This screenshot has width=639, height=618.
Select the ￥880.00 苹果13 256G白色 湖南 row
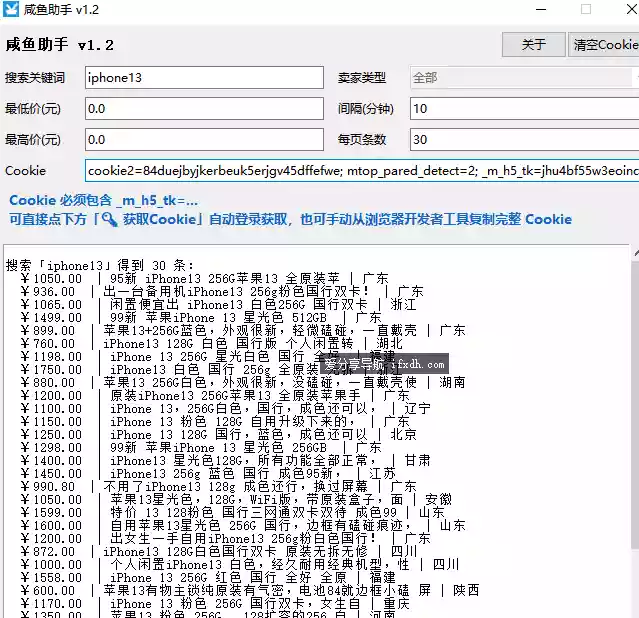[x=243, y=382]
